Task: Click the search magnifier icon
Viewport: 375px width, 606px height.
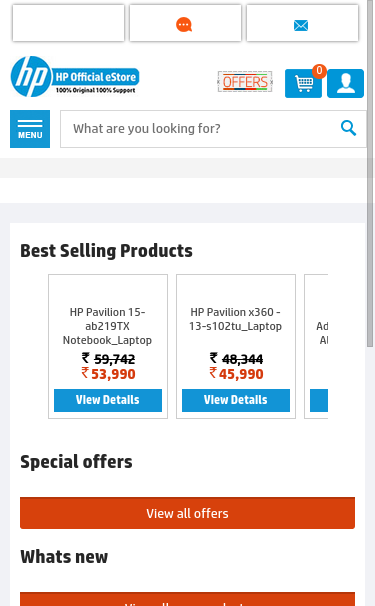Action: point(348,128)
